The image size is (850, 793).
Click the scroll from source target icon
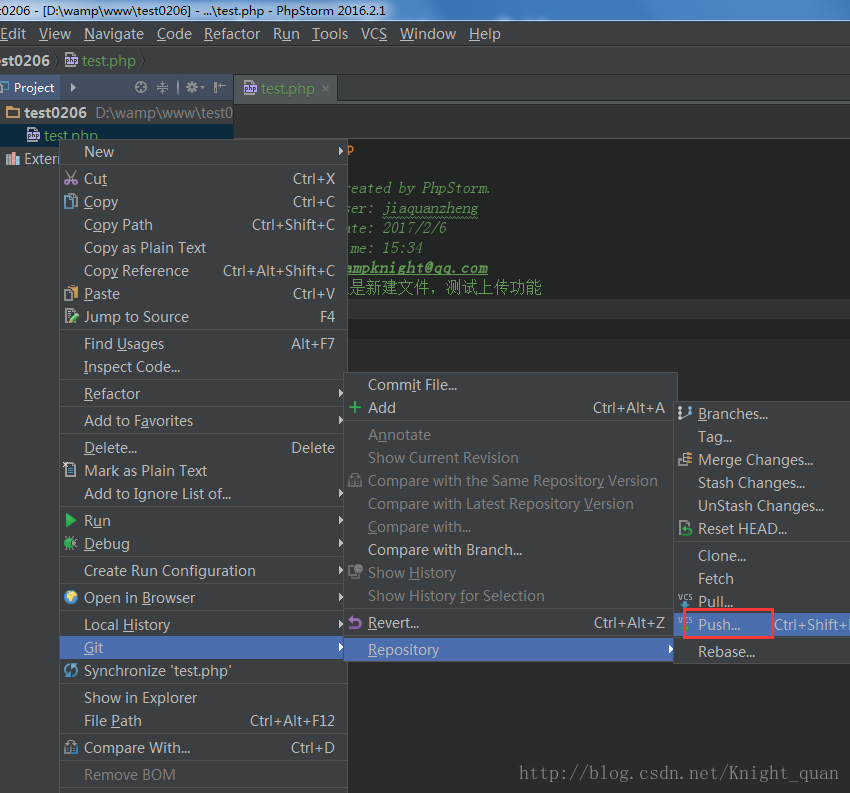[141, 87]
